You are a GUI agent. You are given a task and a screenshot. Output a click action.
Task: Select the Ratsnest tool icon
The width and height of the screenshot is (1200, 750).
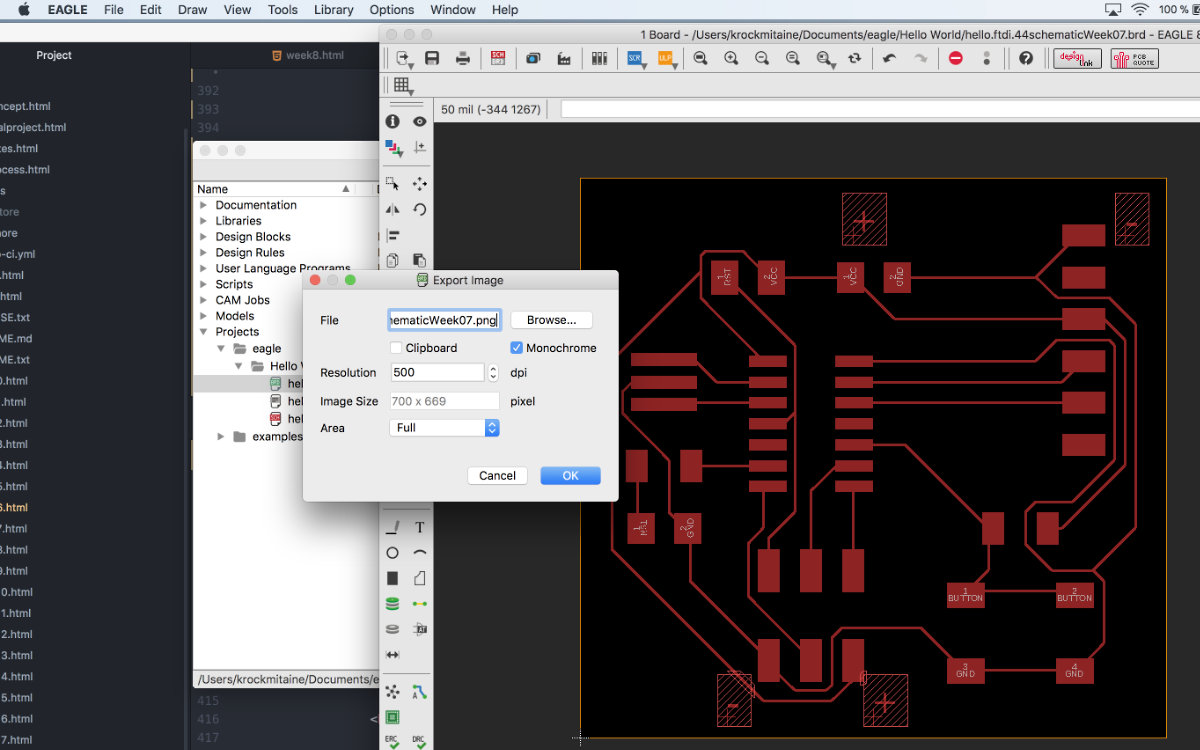(x=392, y=691)
